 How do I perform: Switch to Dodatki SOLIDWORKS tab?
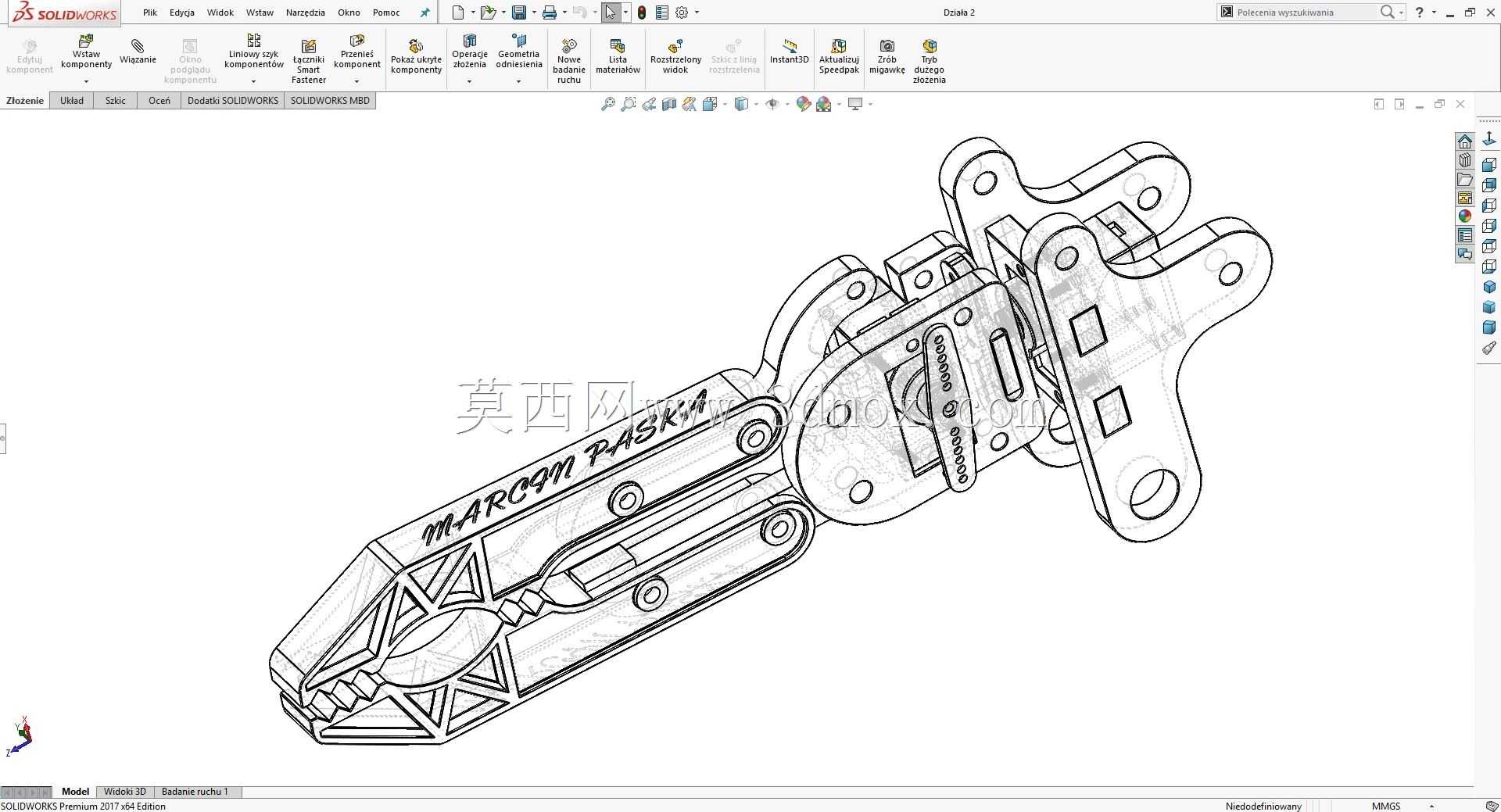[x=233, y=101]
